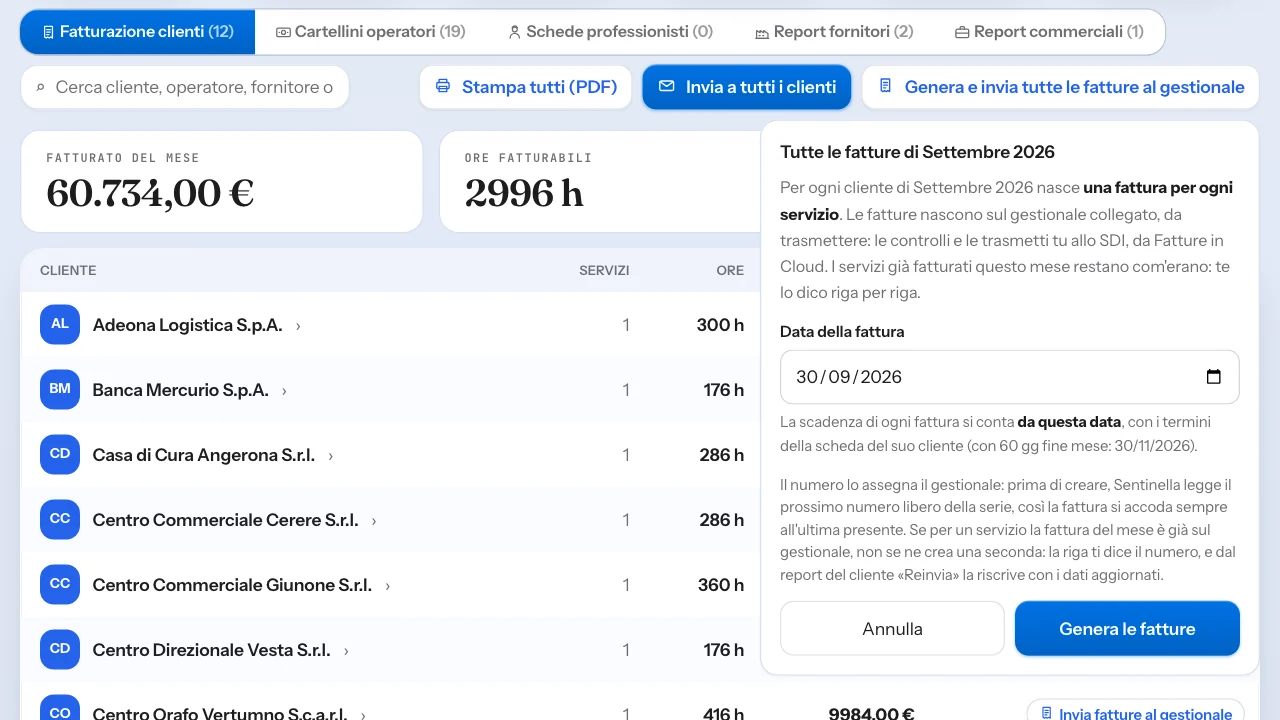The width and height of the screenshot is (1280, 720).
Task: Click the document icon in Genera e invia
Action: click(885, 87)
